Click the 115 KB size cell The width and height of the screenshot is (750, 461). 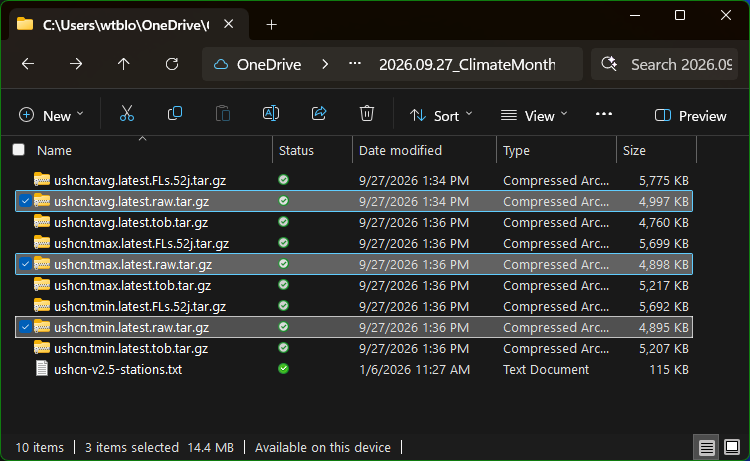point(669,369)
